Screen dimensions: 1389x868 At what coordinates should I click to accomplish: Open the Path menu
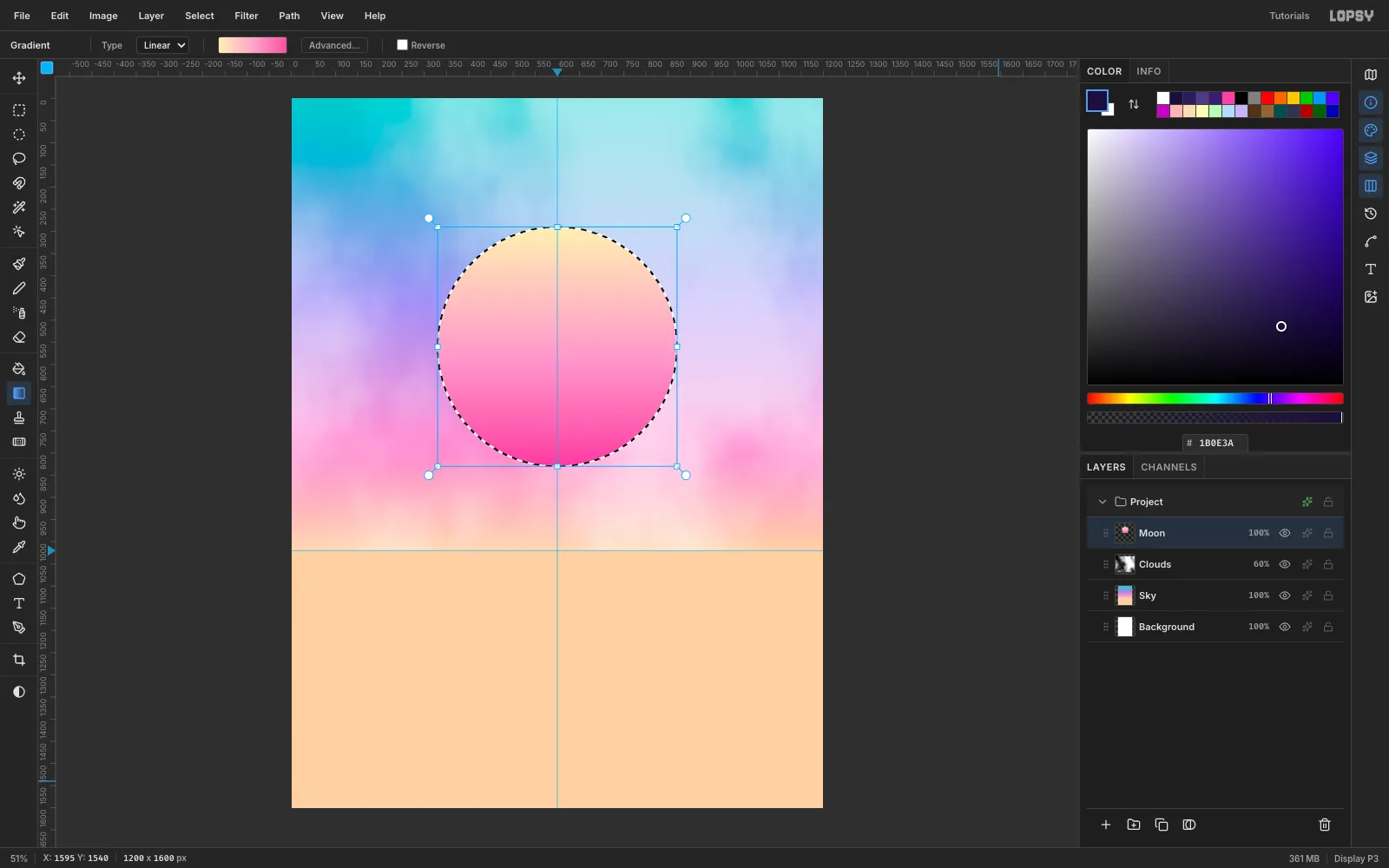[289, 16]
